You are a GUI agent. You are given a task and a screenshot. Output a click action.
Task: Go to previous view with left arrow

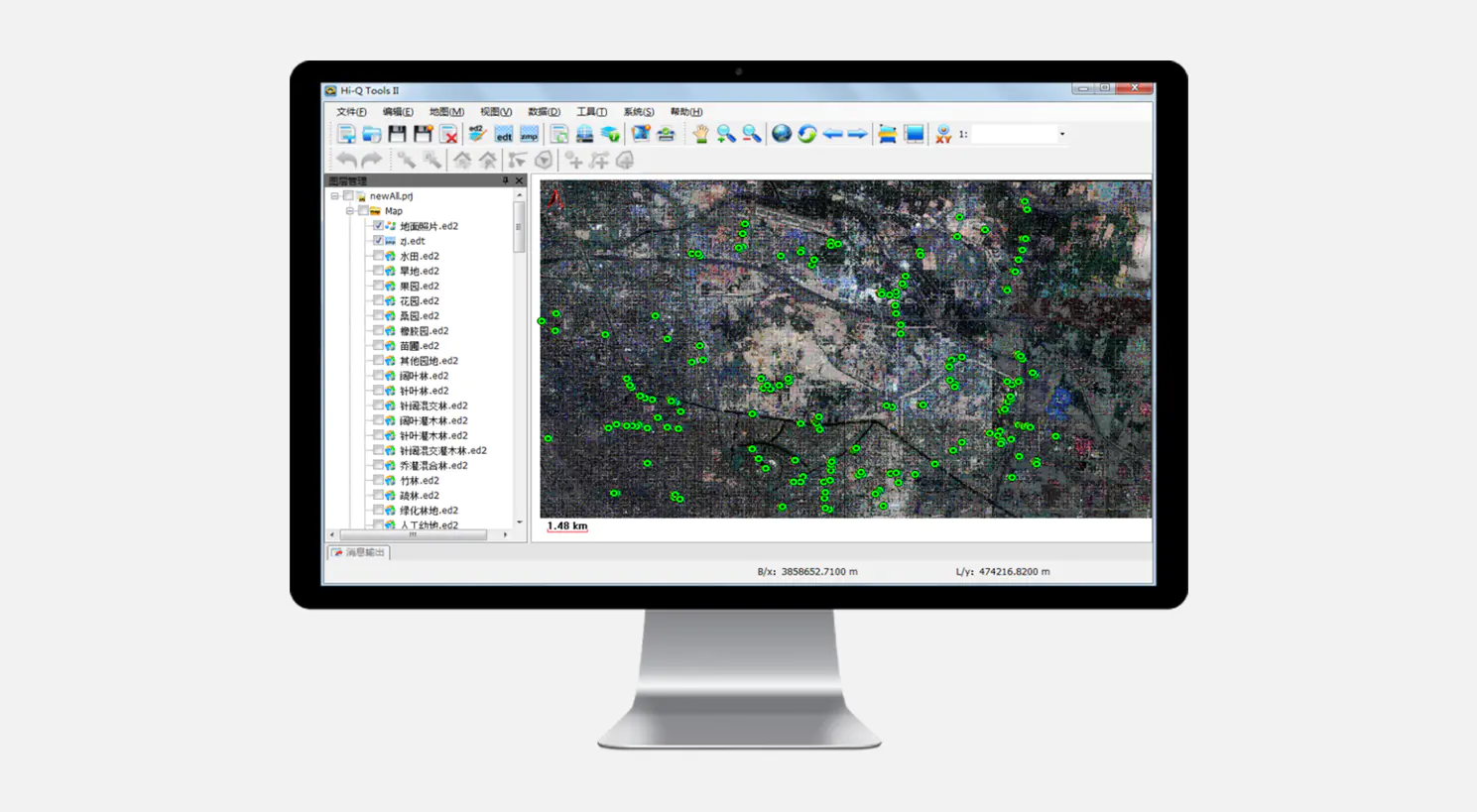click(832, 134)
